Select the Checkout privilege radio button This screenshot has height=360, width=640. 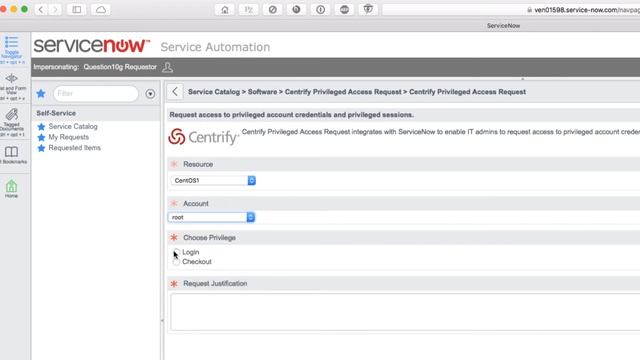point(176,262)
